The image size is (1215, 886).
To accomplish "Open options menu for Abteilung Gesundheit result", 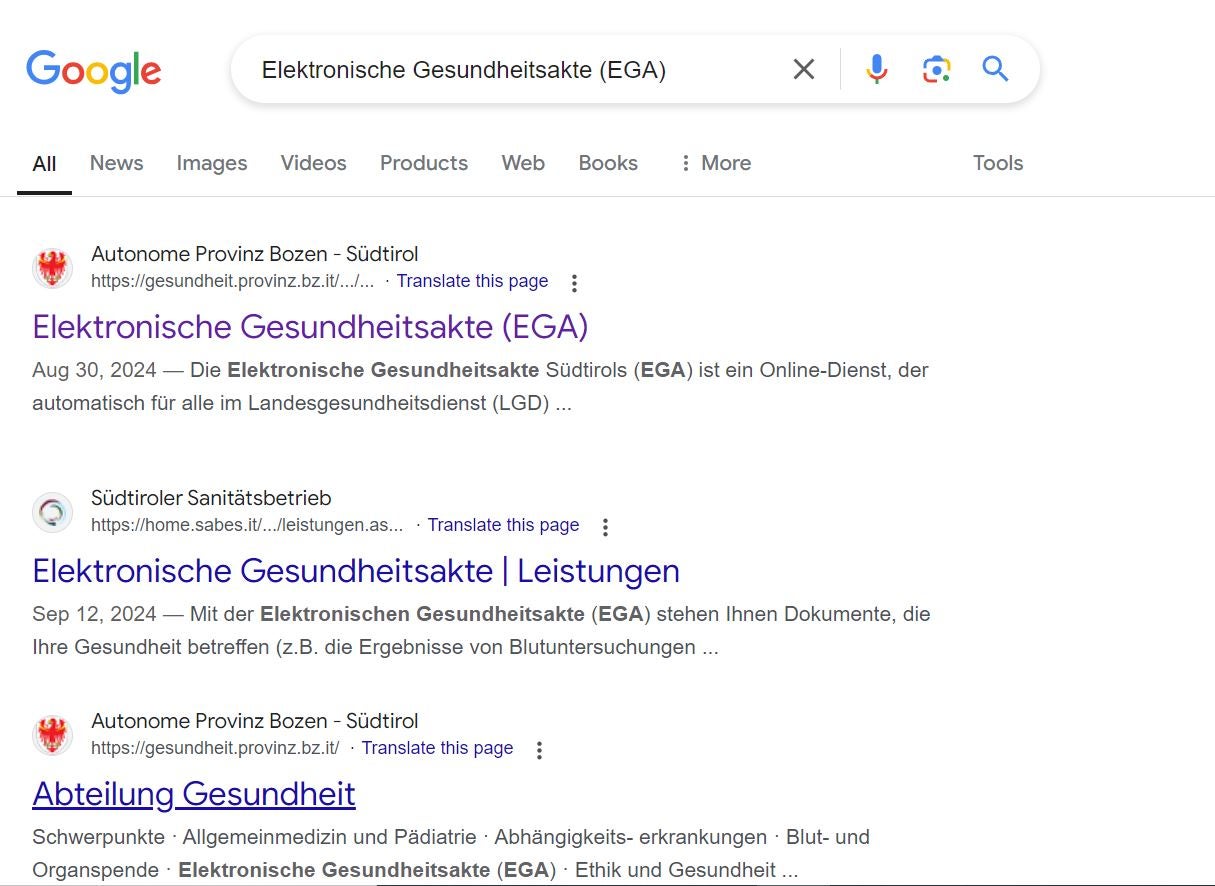I will (x=539, y=750).
